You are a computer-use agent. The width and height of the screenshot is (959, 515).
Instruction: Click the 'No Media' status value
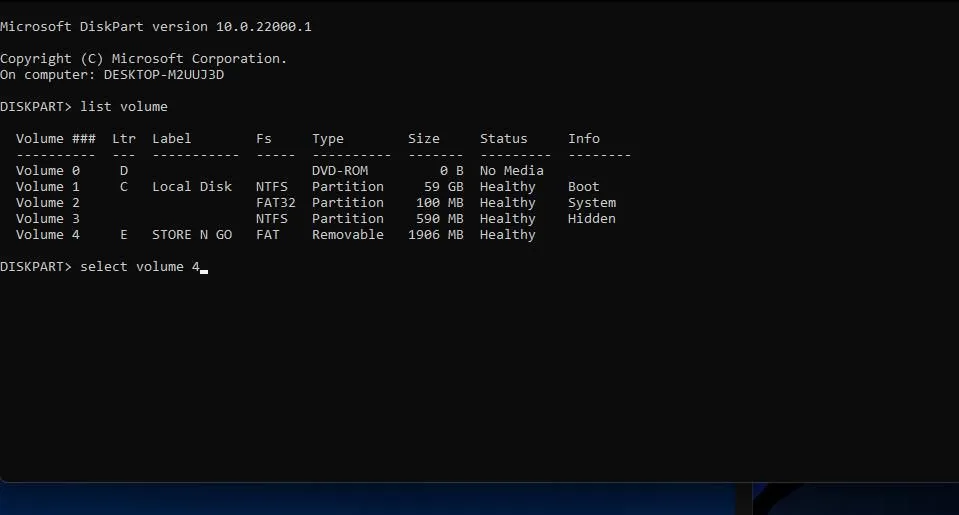click(512, 171)
